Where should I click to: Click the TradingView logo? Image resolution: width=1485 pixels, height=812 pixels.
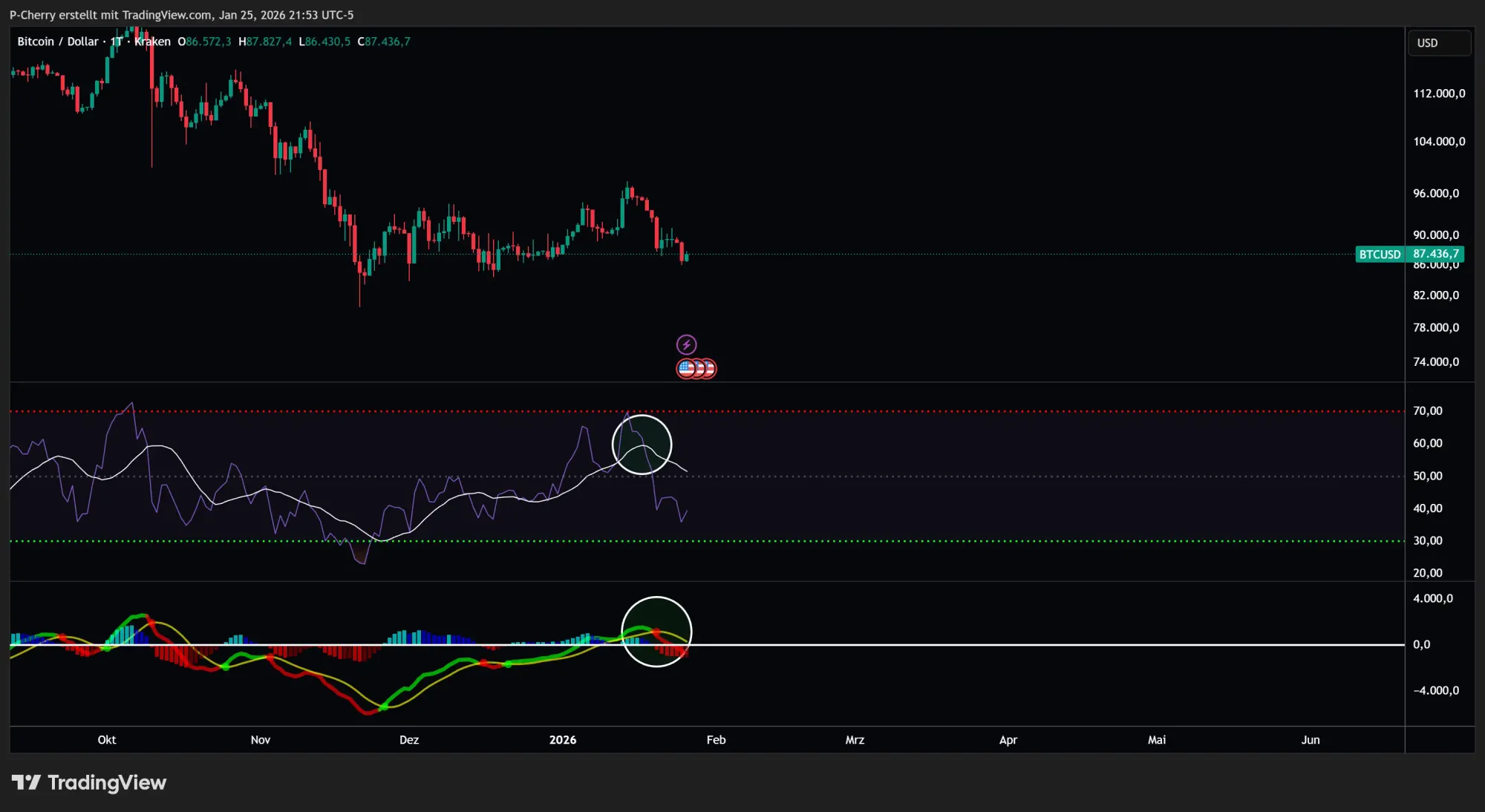click(x=91, y=782)
